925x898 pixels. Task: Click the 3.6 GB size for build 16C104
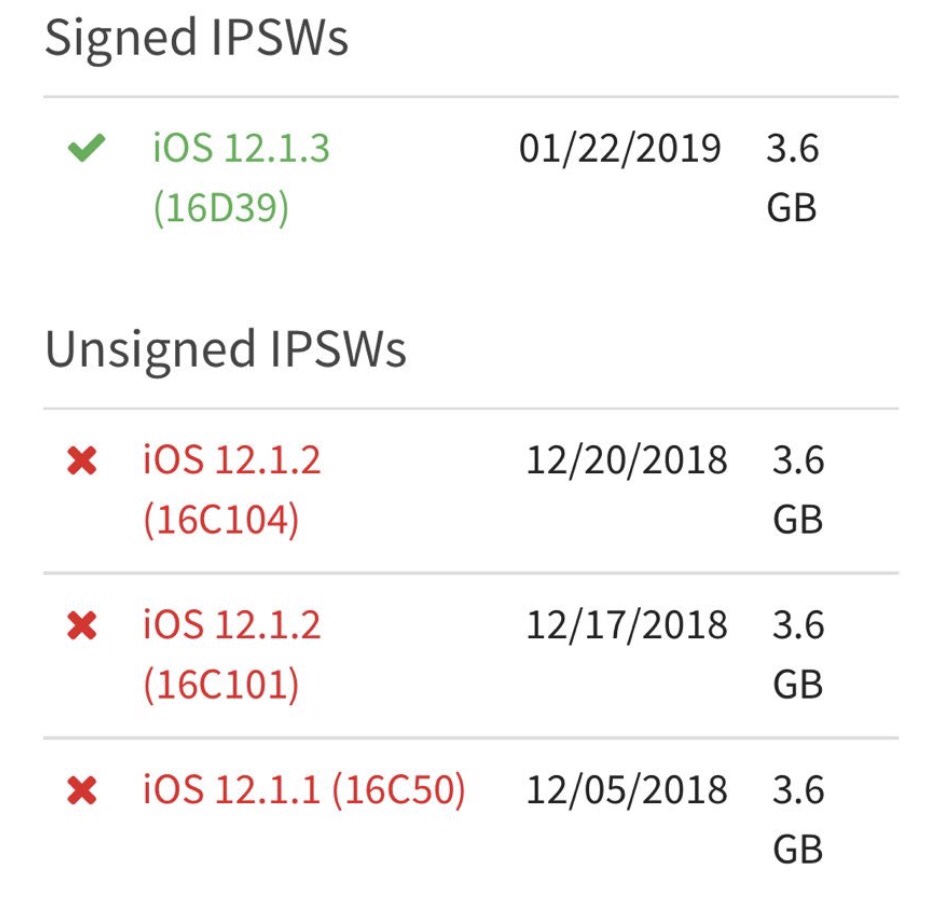pos(797,490)
